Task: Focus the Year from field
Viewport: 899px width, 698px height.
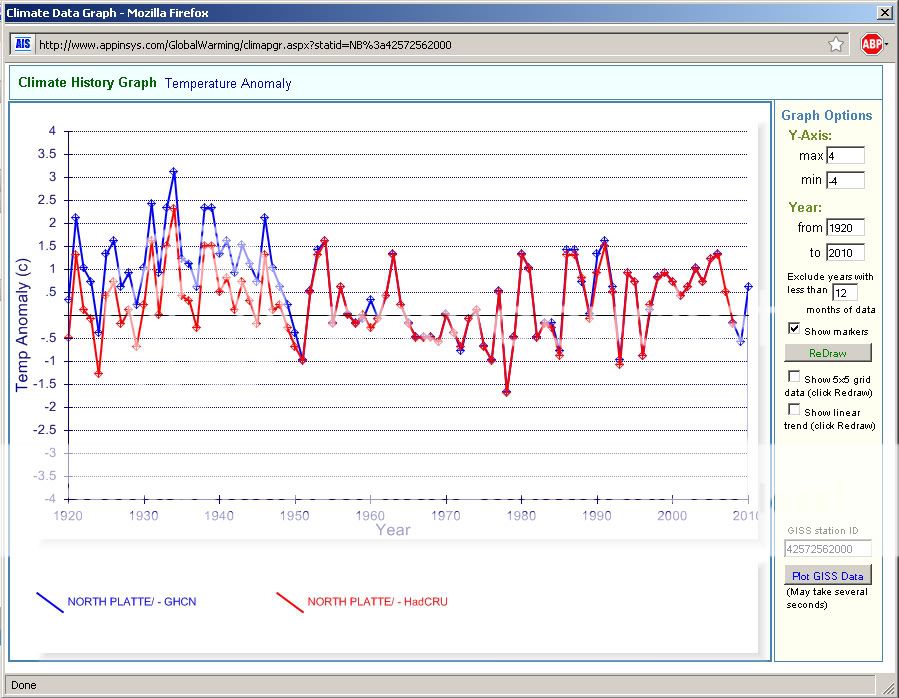Action: (x=845, y=228)
